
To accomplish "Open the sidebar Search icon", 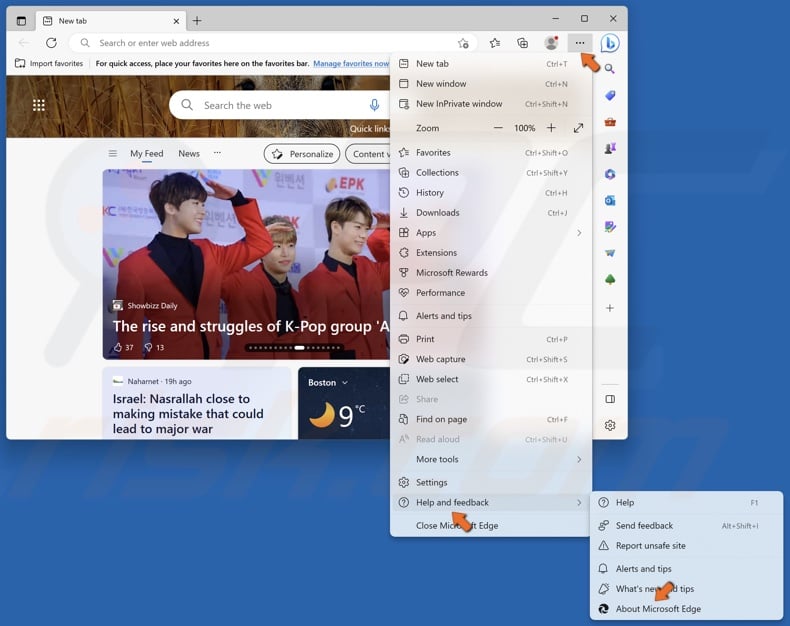I will (x=610, y=69).
